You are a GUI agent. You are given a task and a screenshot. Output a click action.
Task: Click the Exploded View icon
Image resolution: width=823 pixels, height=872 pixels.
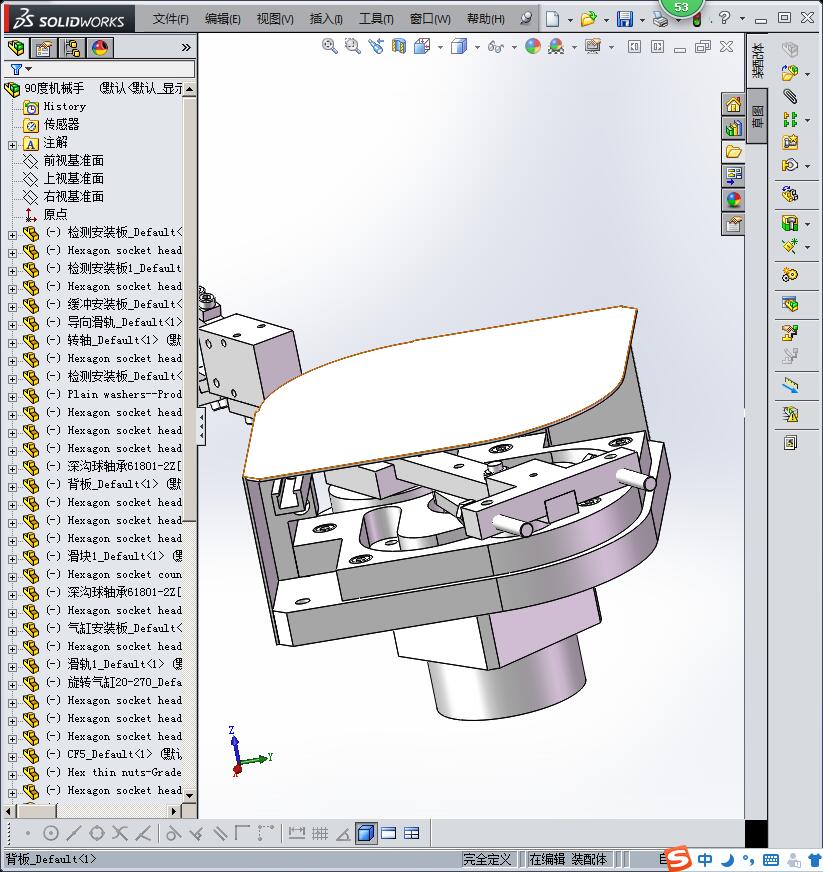tap(790, 333)
